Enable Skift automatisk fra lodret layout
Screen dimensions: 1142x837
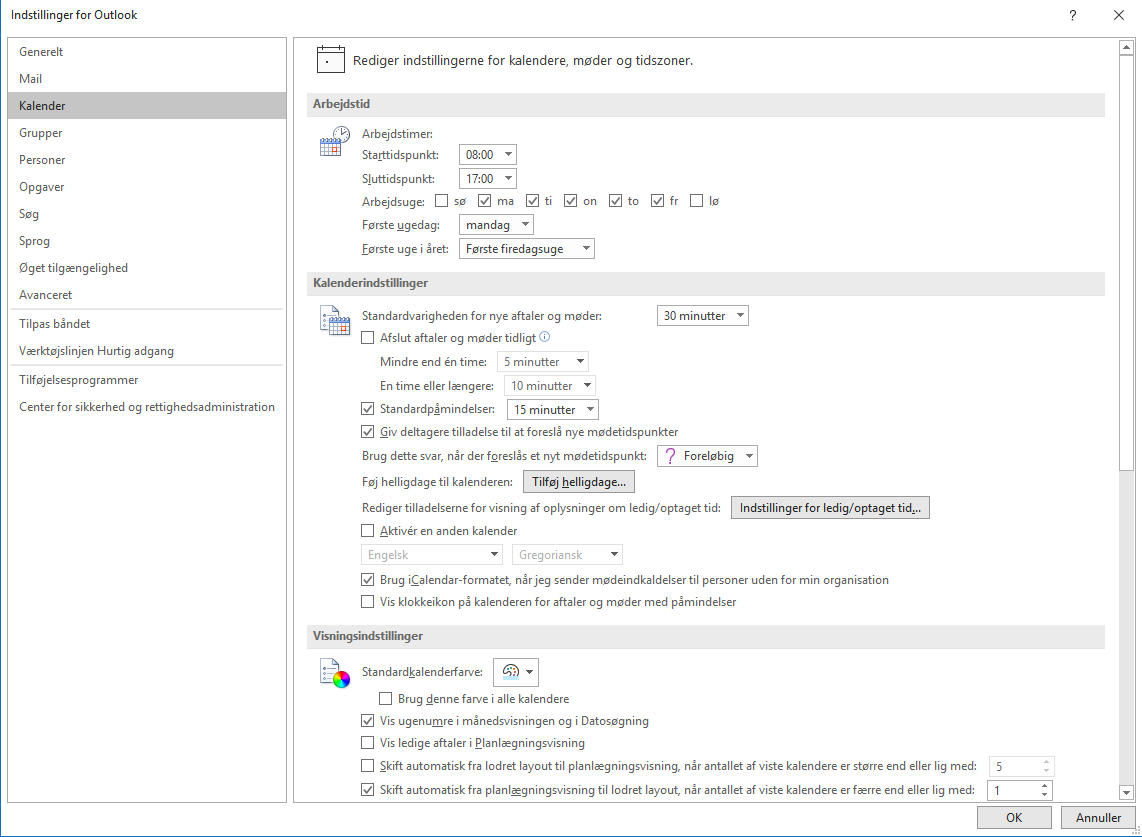tap(368, 766)
